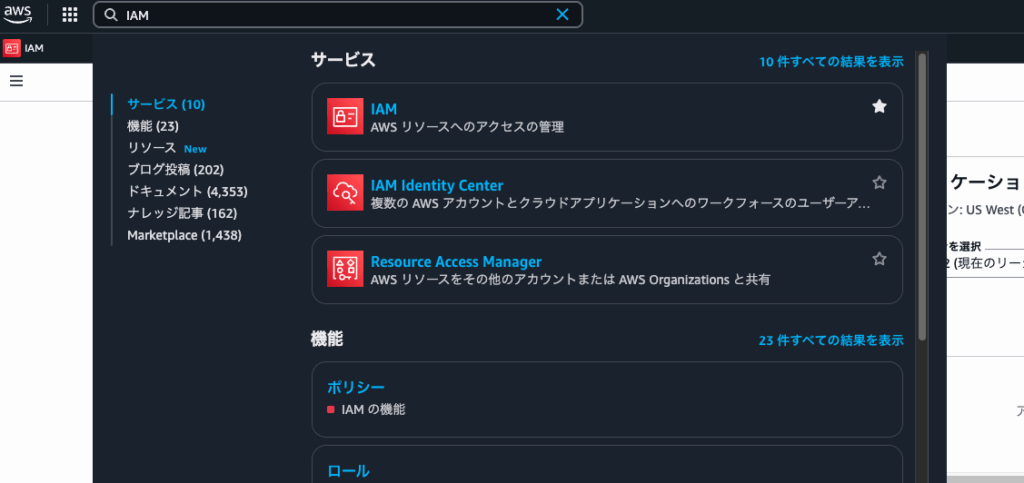Click the Resource Access Manager icon
1024x483 pixels.
345,269
